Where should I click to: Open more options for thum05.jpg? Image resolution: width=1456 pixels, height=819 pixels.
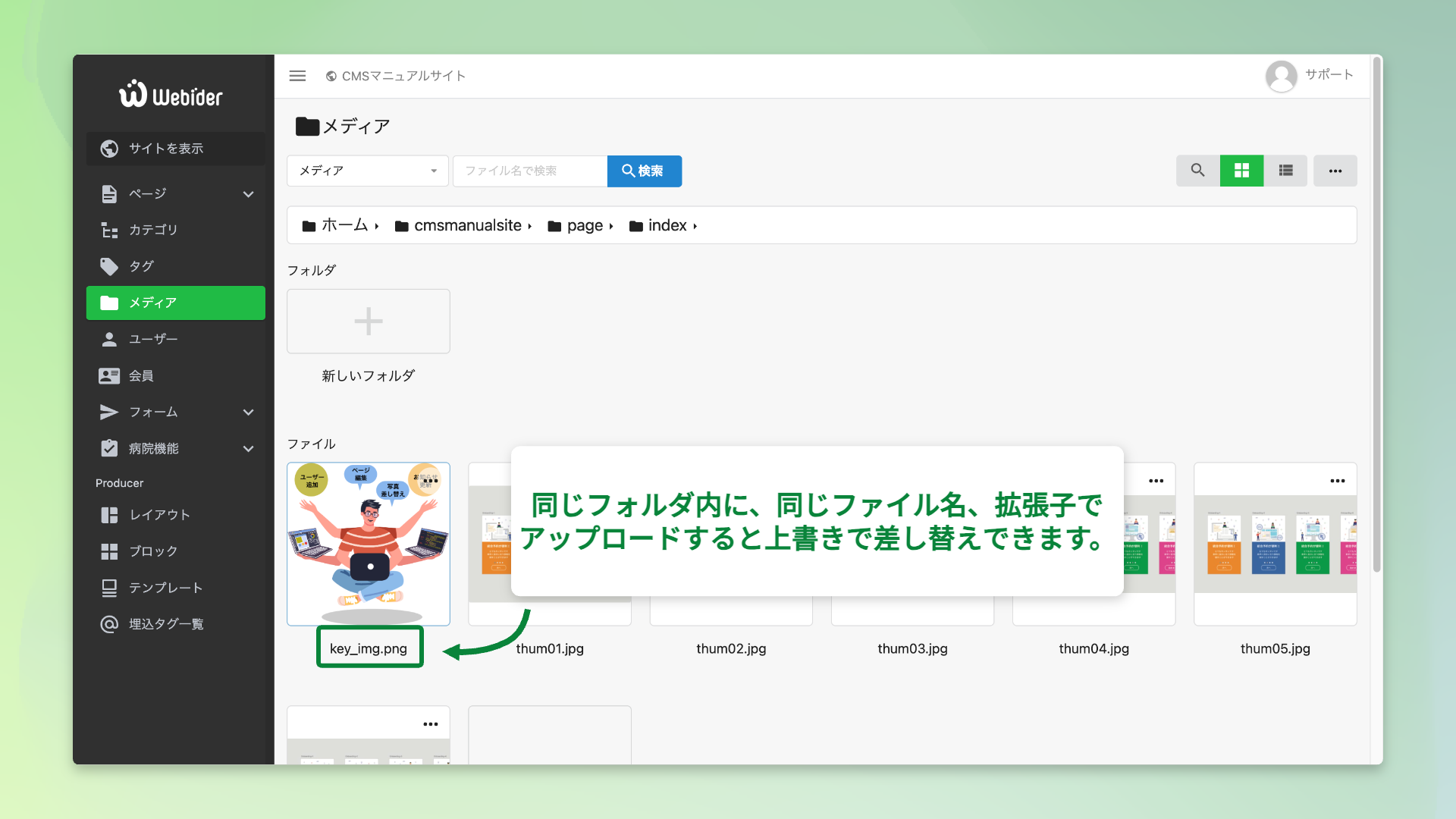1337,481
